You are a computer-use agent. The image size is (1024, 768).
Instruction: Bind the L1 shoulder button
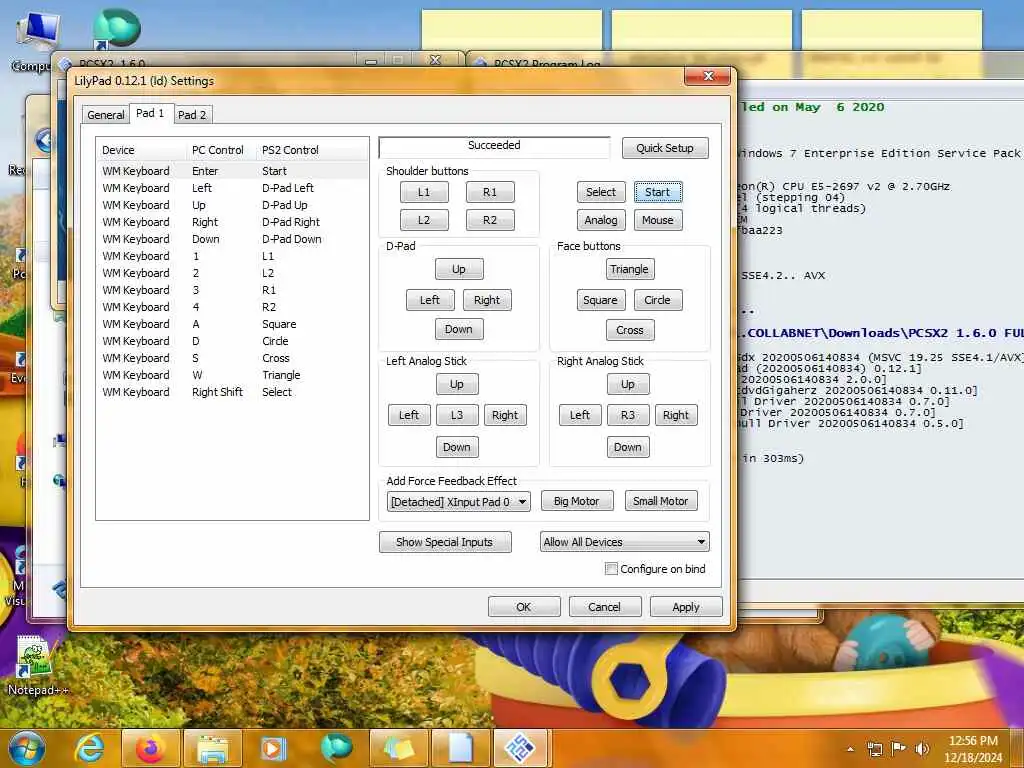click(424, 192)
